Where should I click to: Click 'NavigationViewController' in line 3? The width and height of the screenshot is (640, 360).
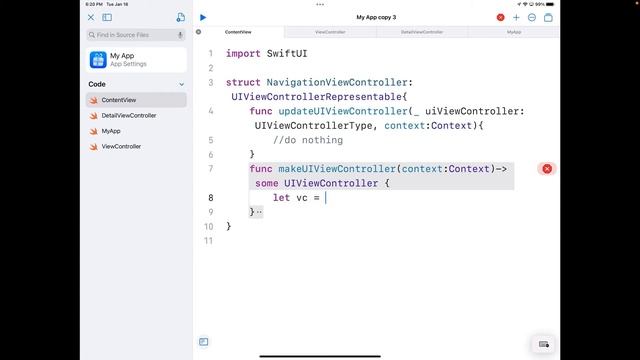[x=337, y=82]
